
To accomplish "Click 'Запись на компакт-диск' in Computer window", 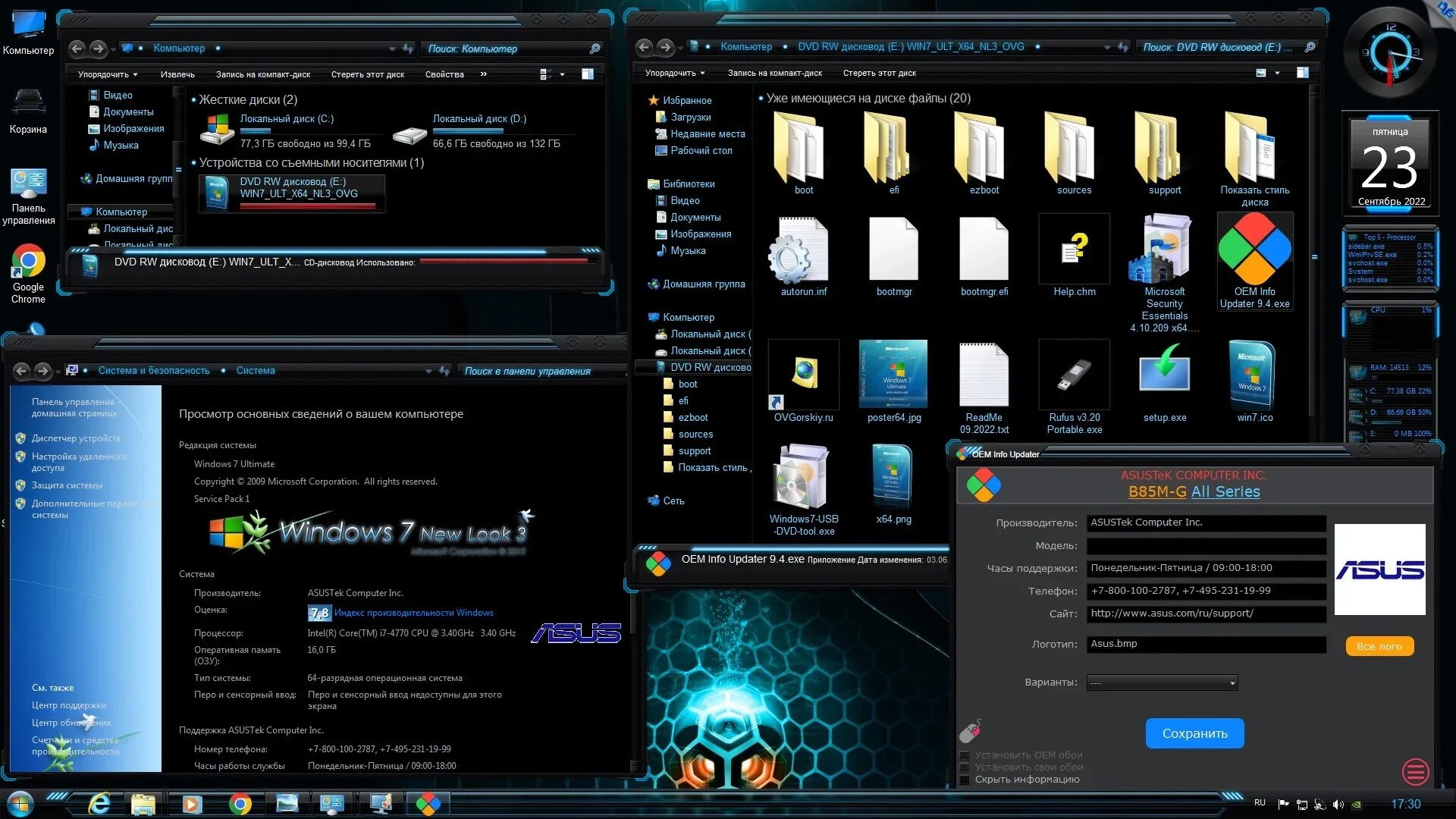I will (x=262, y=74).
